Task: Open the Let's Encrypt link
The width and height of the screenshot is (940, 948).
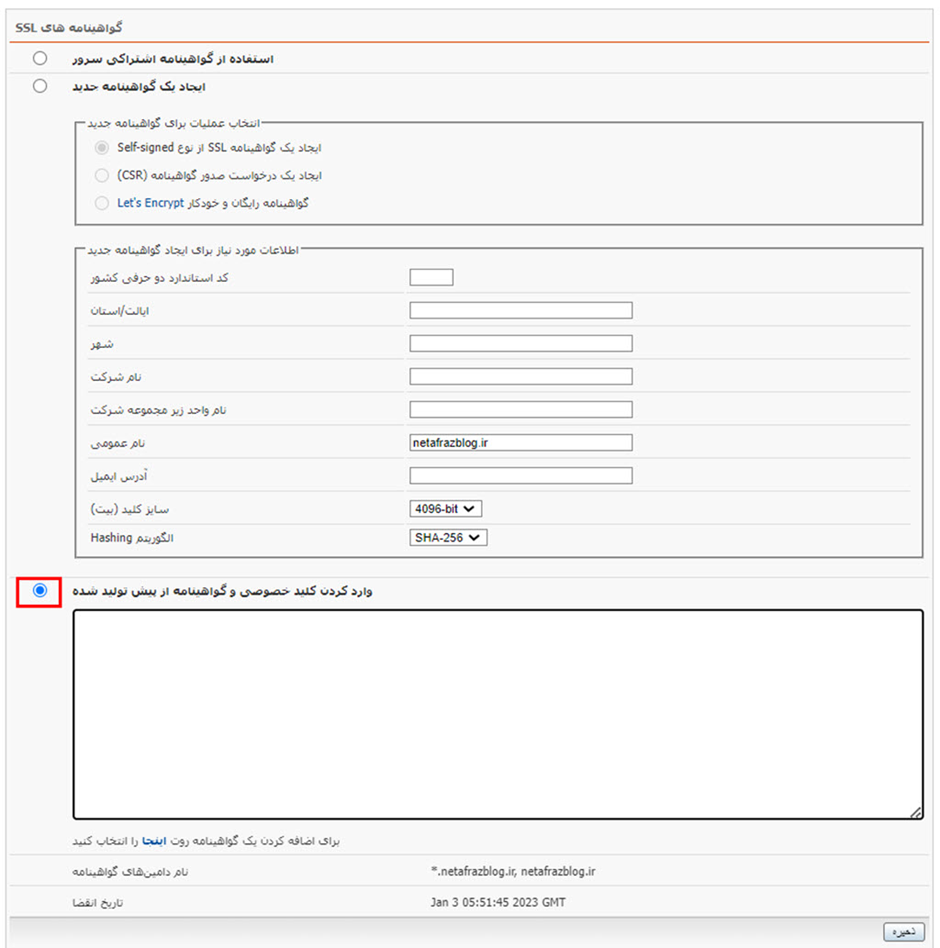Action: (x=150, y=203)
